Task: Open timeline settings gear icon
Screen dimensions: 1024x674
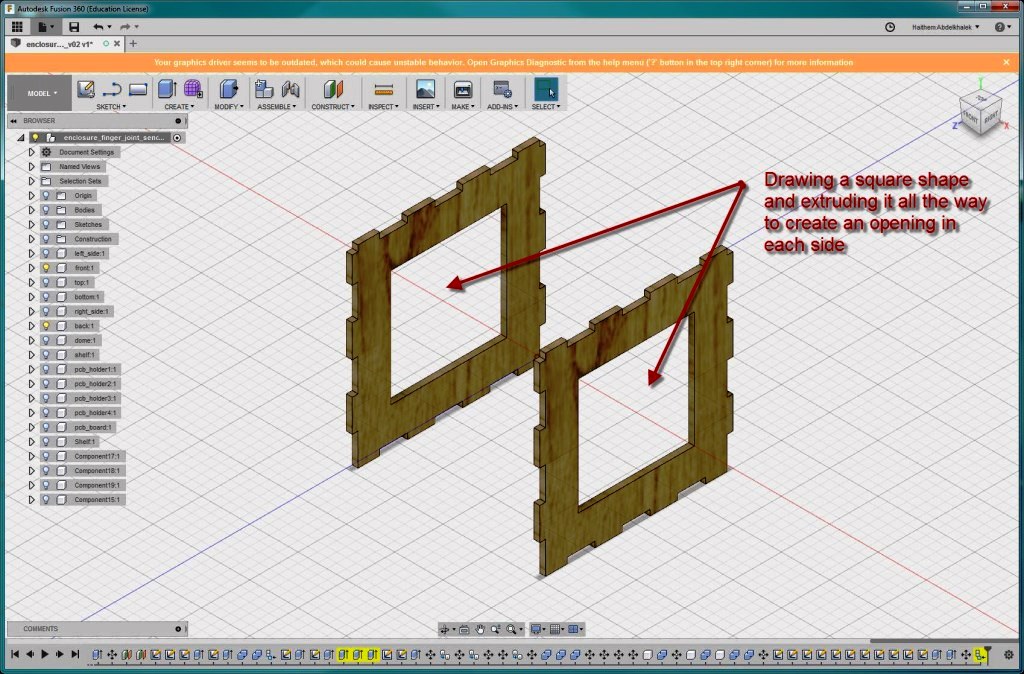Action: (x=1009, y=654)
